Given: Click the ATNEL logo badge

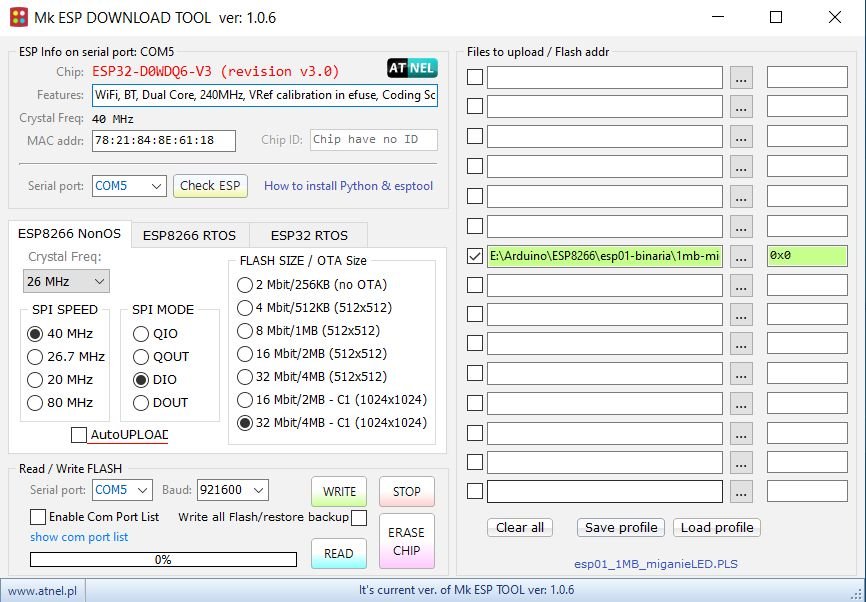Looking at the screenshot, I should click(x=412, y=69).
